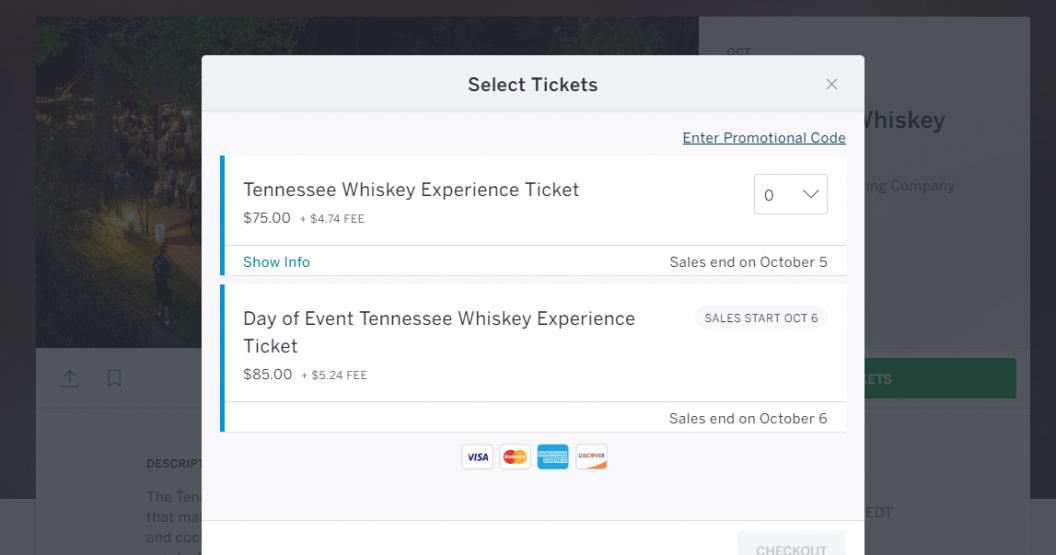Click the Sales Start Oct 6 badge
Image resolution: width=1056 pixels, height=555 pixels.
(x=761, y=318)
